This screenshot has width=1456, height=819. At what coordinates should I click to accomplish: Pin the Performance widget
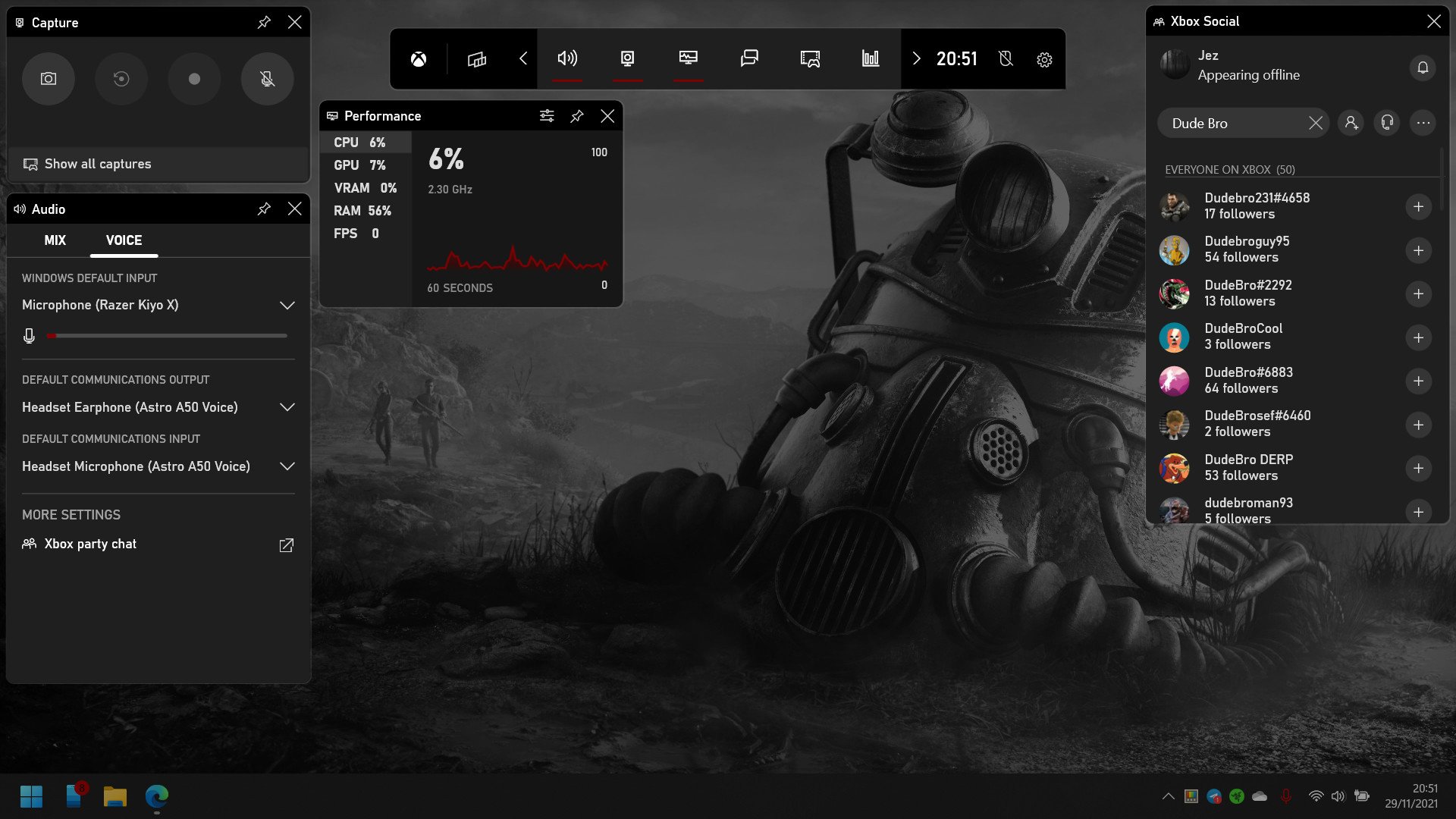click(x=577, y=116)
